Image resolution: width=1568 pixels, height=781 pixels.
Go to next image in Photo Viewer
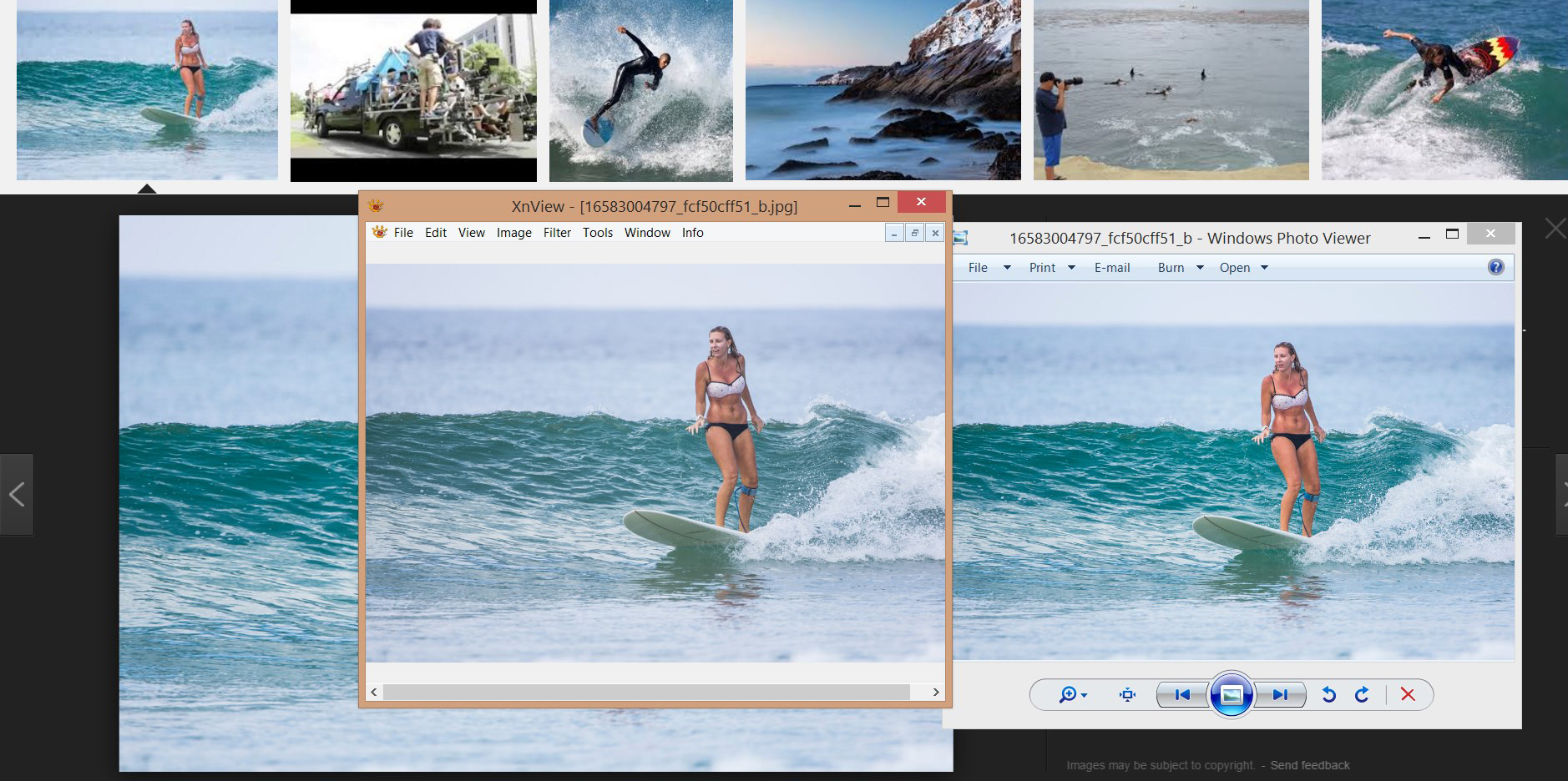click(1280, 694)
